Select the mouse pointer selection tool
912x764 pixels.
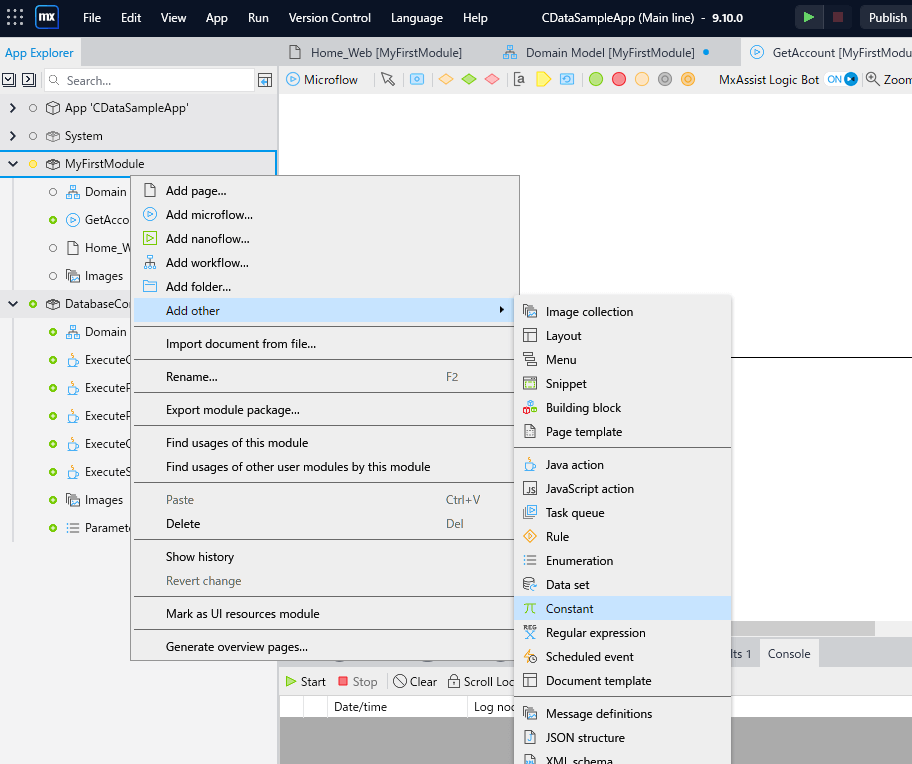(x=388, y=79)
